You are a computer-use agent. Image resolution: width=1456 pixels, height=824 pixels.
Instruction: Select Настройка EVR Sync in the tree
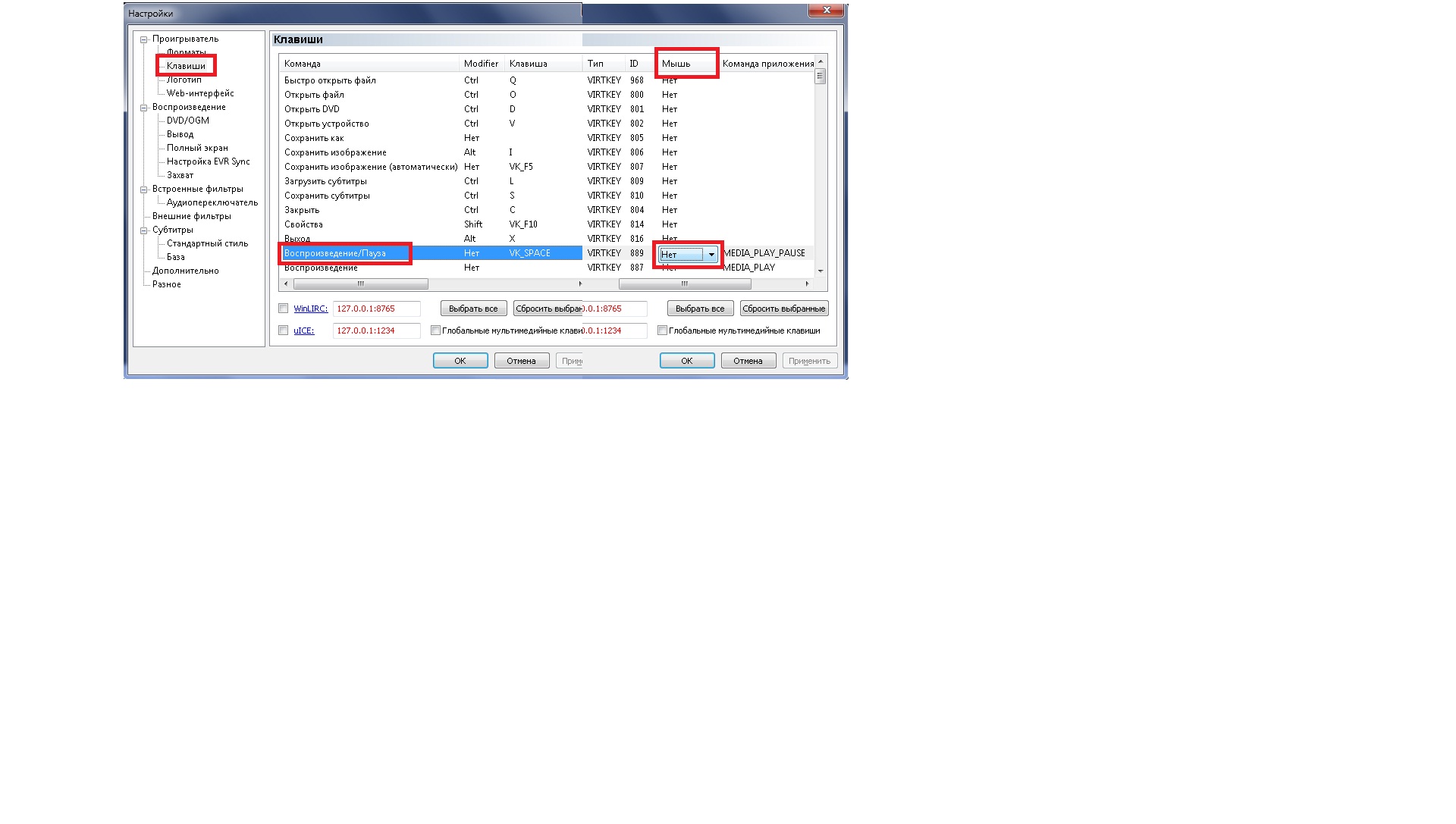pyautogui.click(x=209, y=161)
